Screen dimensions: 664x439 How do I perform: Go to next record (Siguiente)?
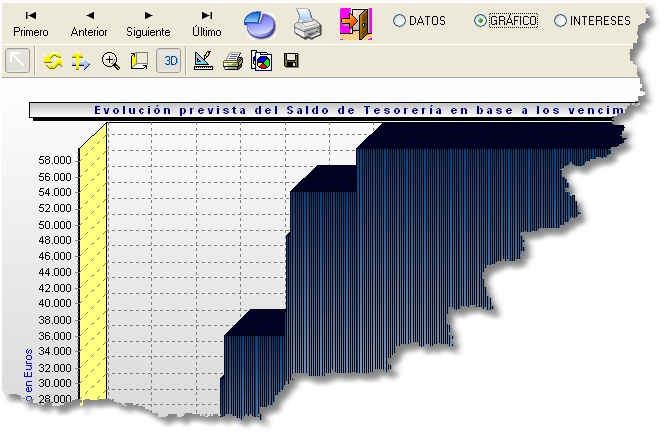(148, 25)
